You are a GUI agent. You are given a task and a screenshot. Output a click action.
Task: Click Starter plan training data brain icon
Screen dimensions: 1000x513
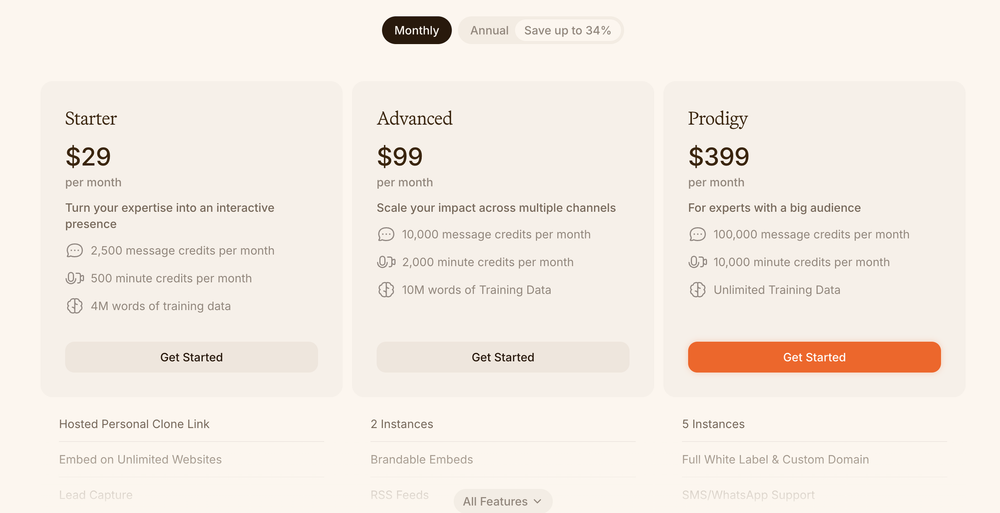click(x=75, y=306)
